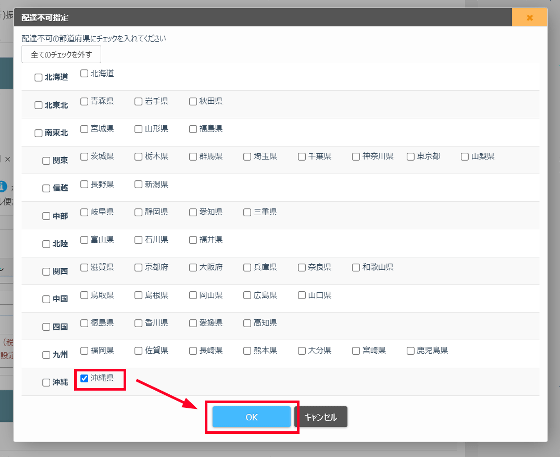
Task: Check the 愛知県 checkbox
Action: [193, 212]
